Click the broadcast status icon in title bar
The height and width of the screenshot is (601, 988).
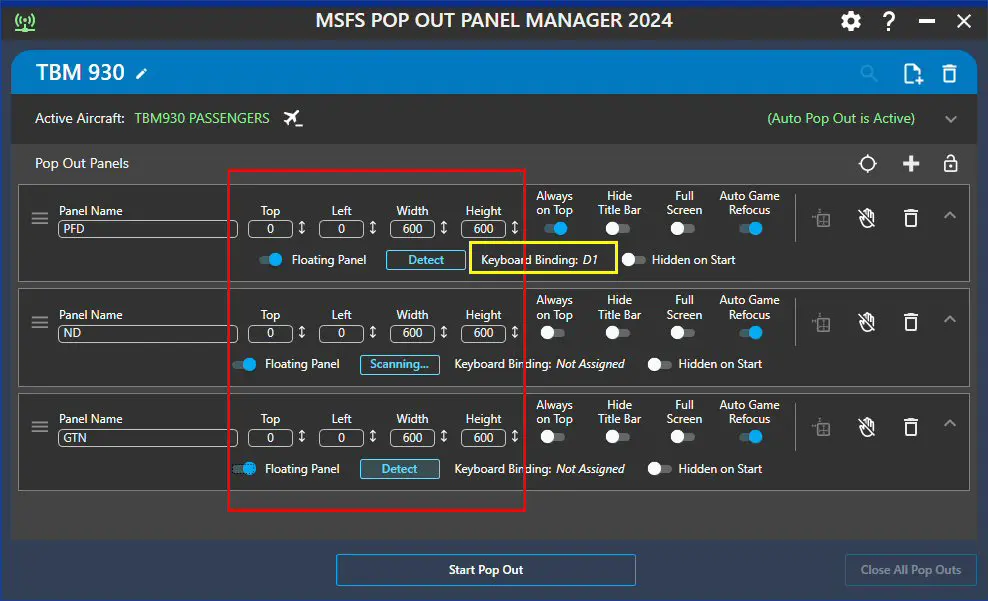pos(25,22)
